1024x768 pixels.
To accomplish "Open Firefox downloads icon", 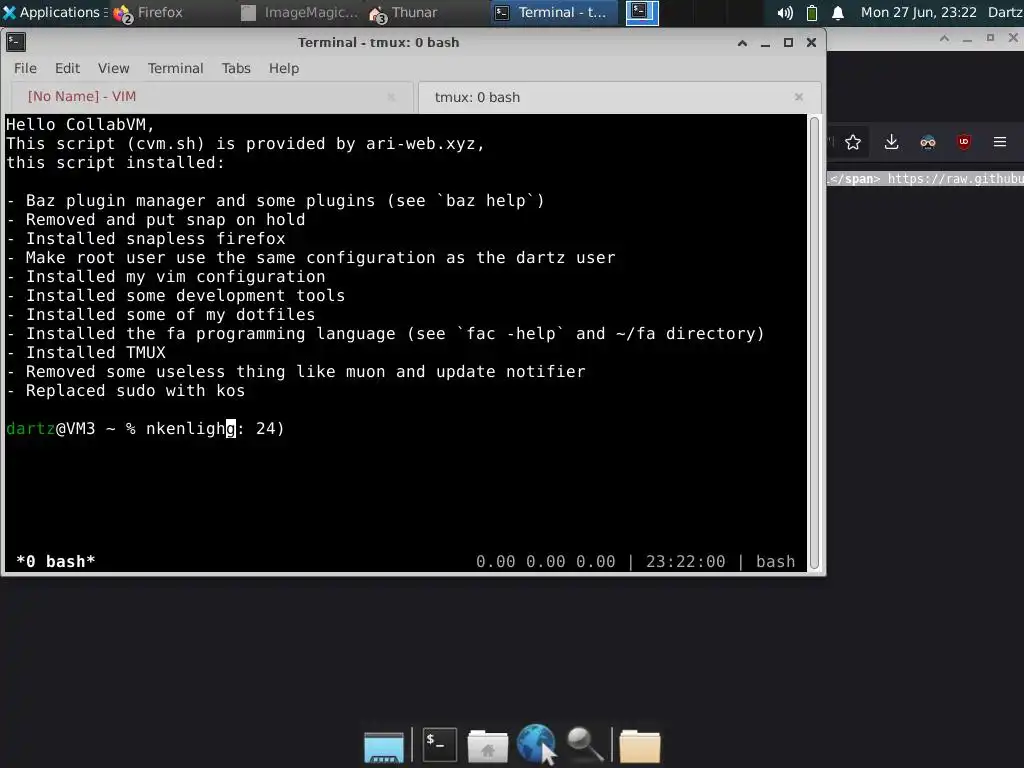I will pos(891,142).
